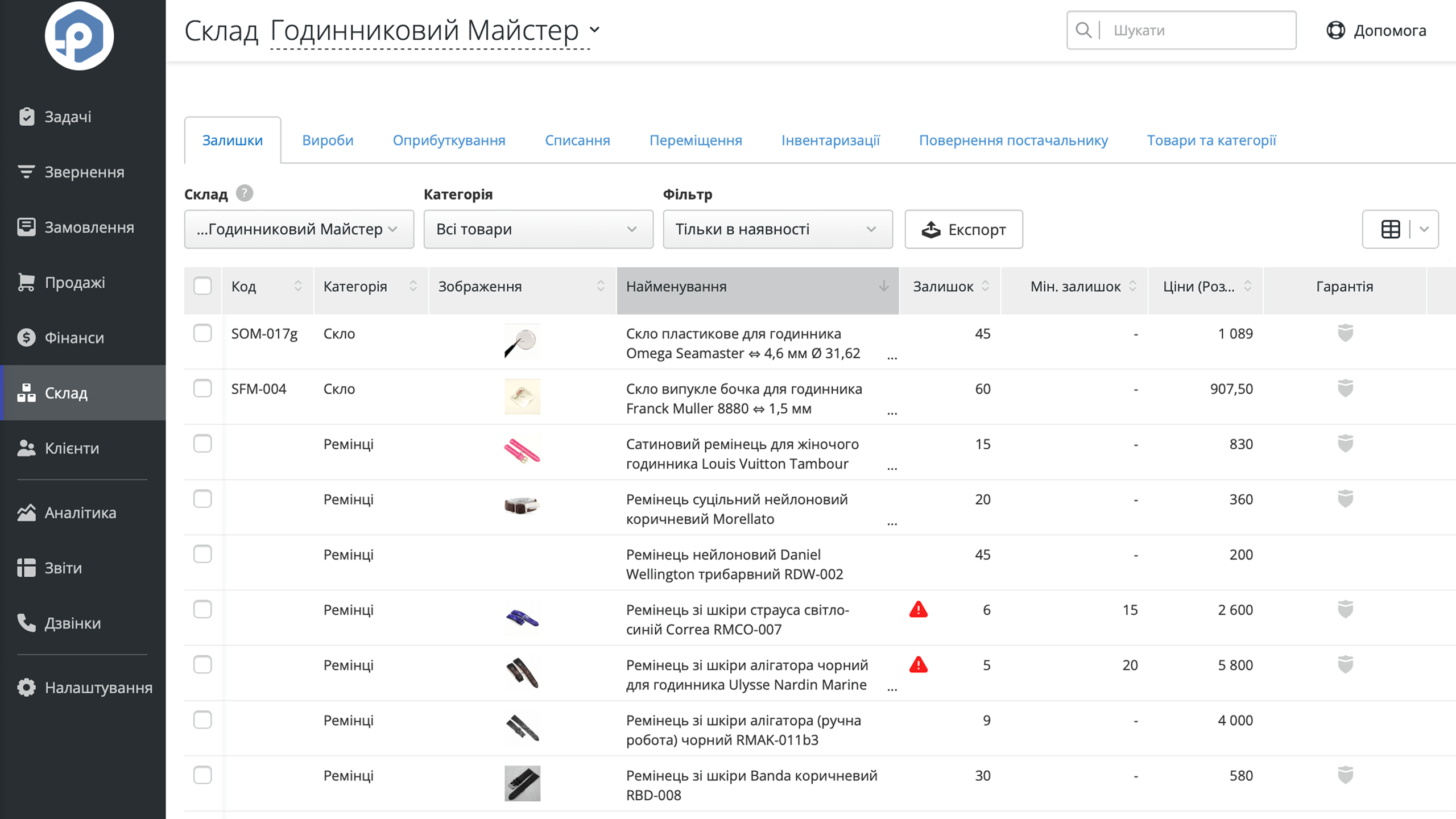
Task: Click warranty shield icon for SOM-017g row
Action: pyautogui.click(x=1345, y=333)
